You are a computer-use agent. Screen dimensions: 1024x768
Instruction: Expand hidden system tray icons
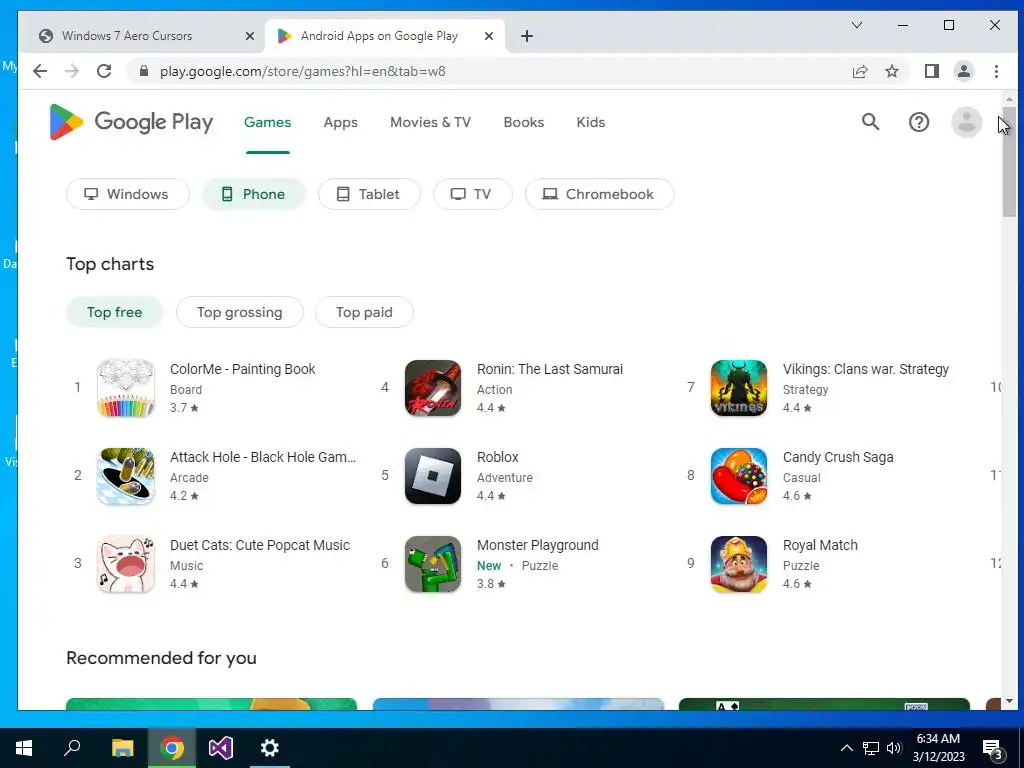[x=846, y=748]
